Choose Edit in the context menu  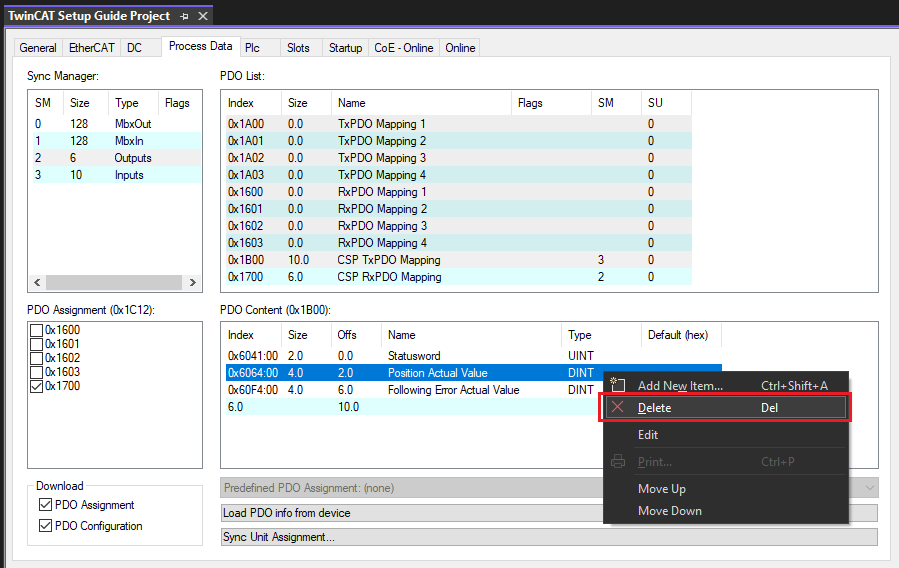pyautogui.click(x=726, y=434)
